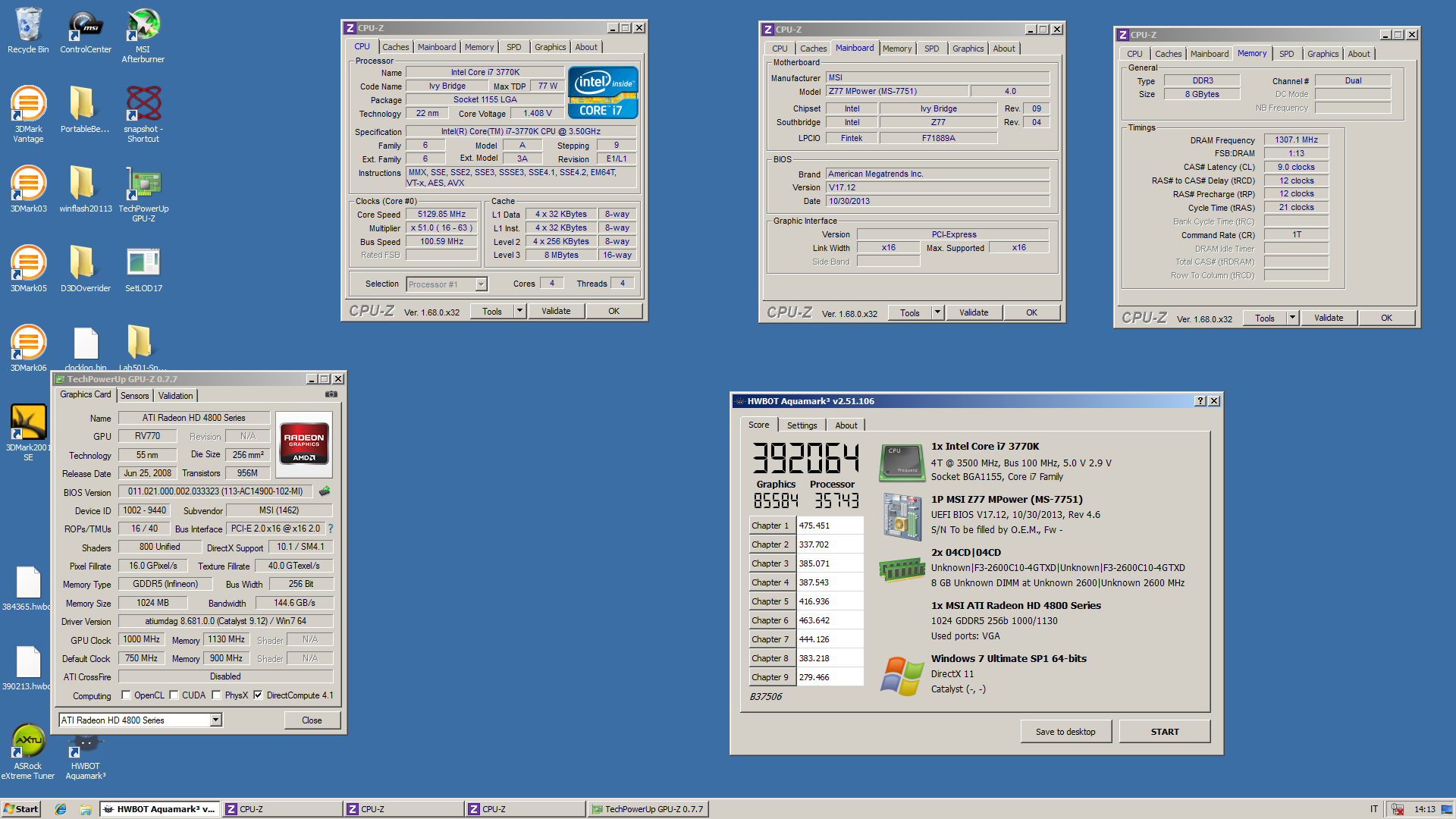Open the 384365.hwbot file icon

[28, 588]
